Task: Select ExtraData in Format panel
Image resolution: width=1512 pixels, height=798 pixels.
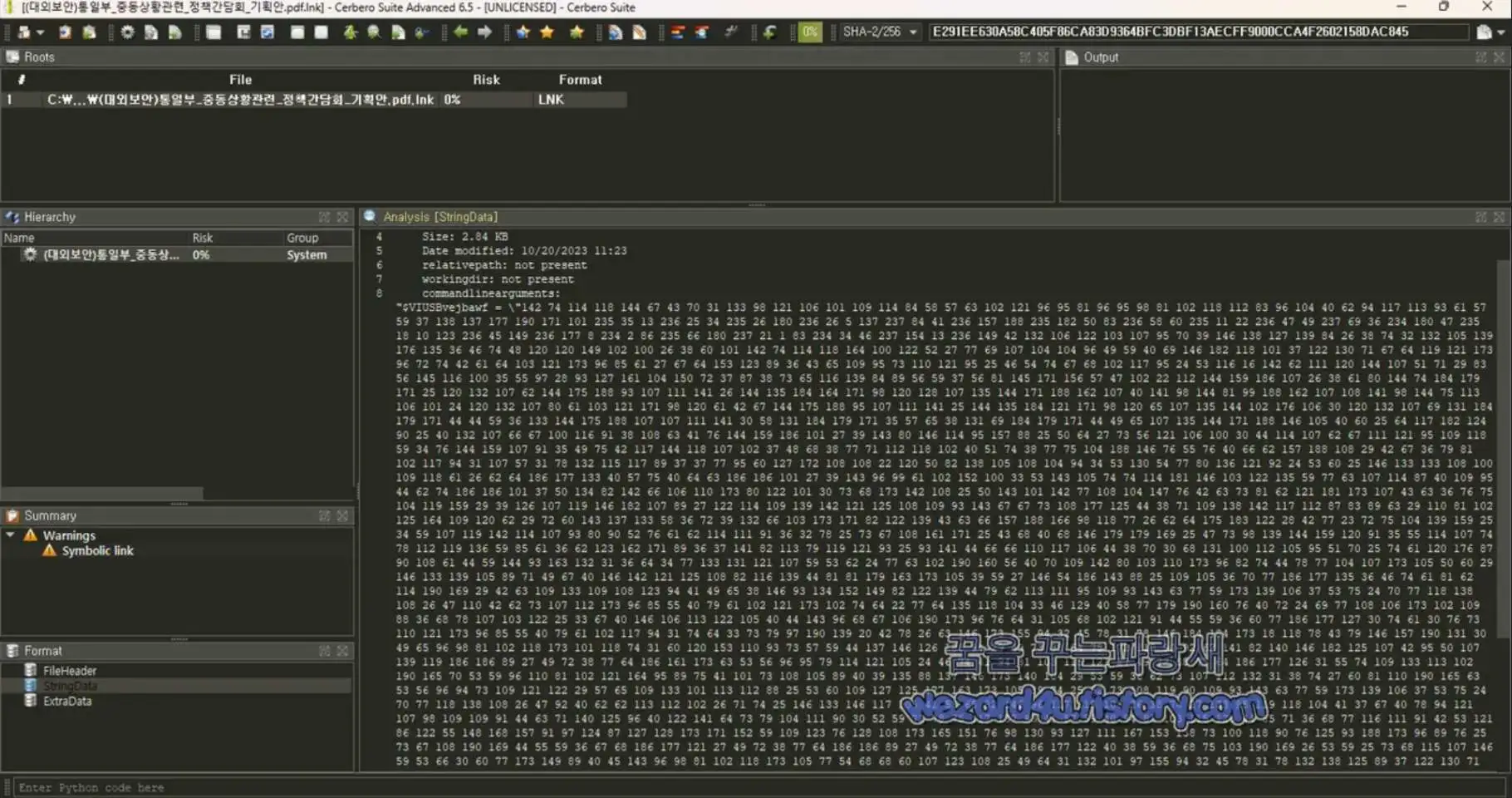Action: click(x=67, y=701)
